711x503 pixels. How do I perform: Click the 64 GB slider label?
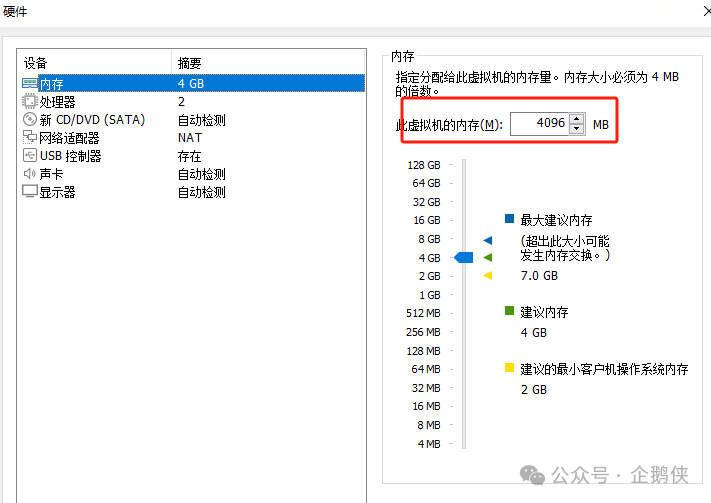[x=426, y=183]
